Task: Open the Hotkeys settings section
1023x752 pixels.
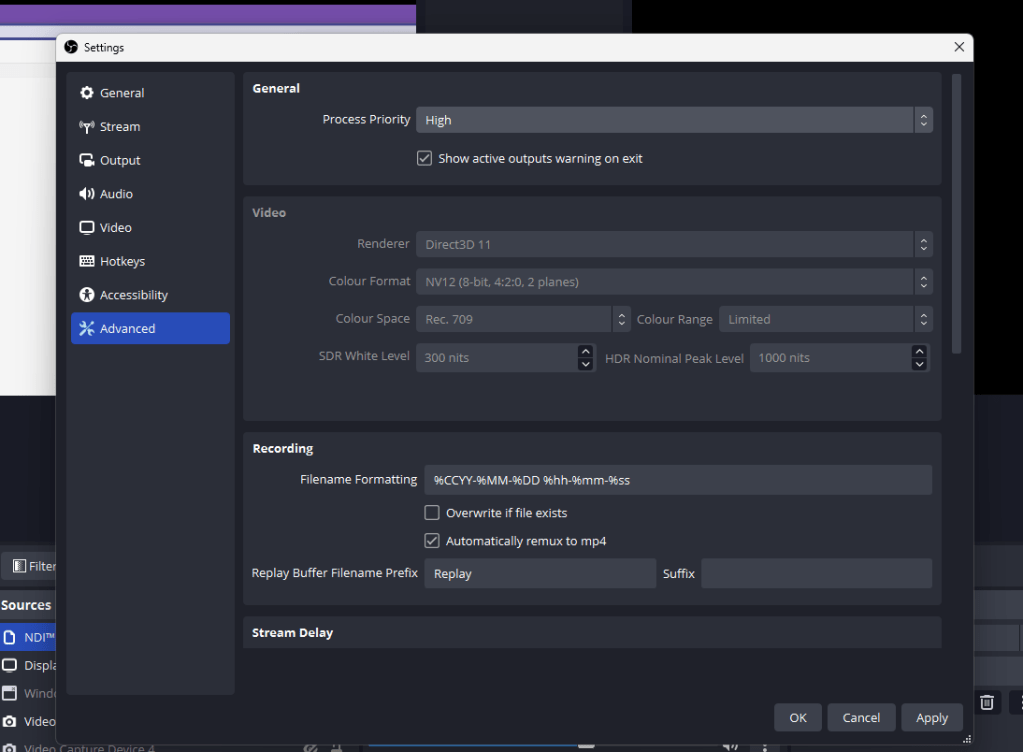Action: (x=150, y=262)
